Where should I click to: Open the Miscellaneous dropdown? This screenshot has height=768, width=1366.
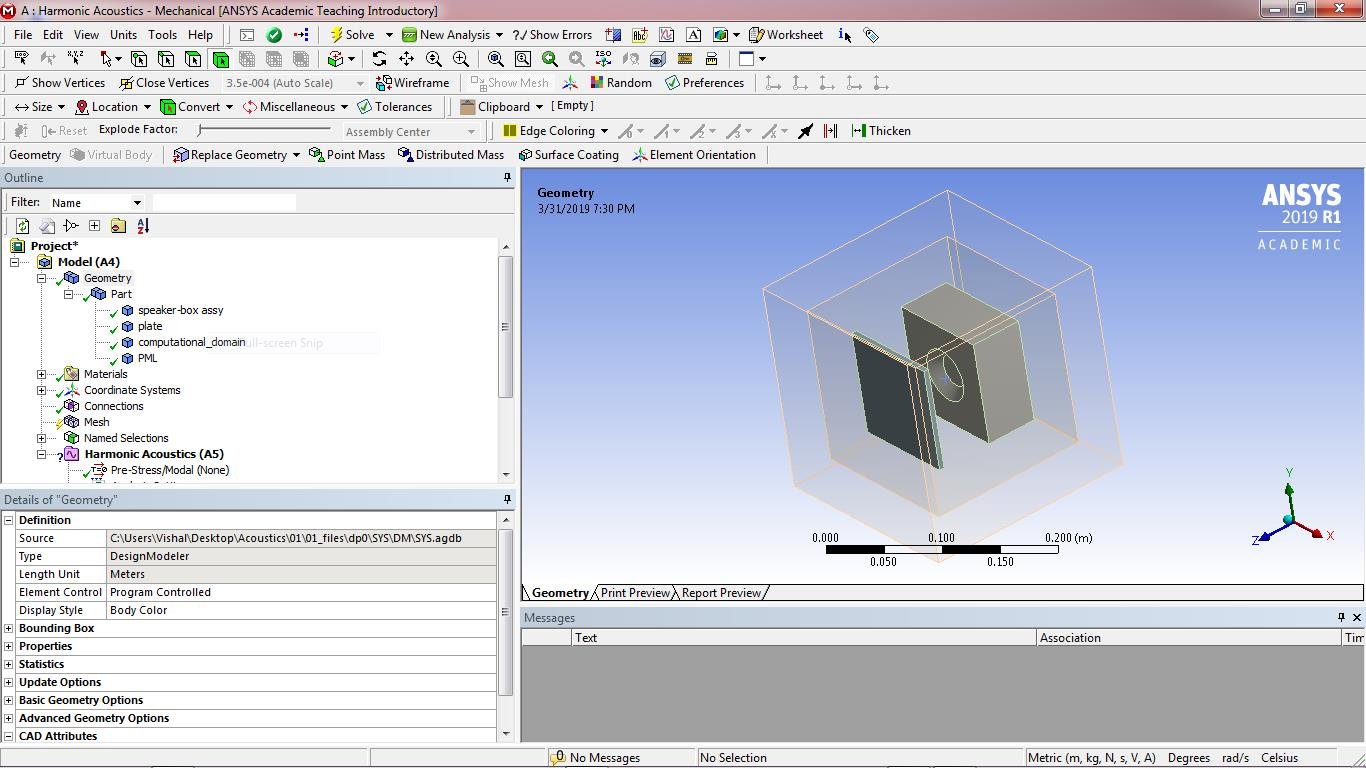344,107
